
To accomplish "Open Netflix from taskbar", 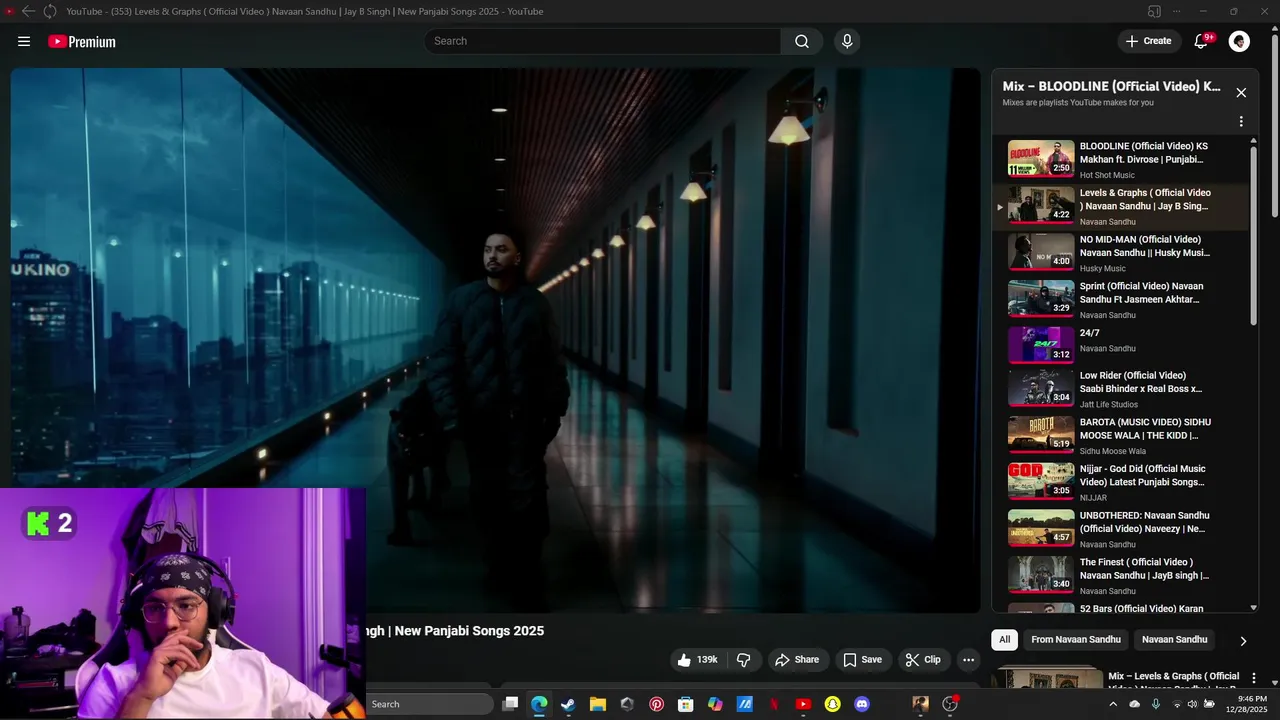I will coord(774,704).
